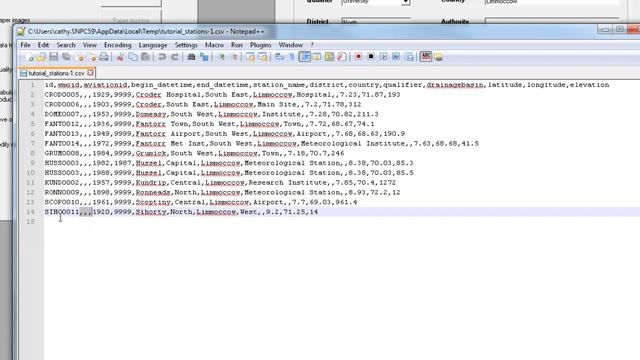Open the Run menu
This screenshot has width=640, height=360.
tap(237, 45)
